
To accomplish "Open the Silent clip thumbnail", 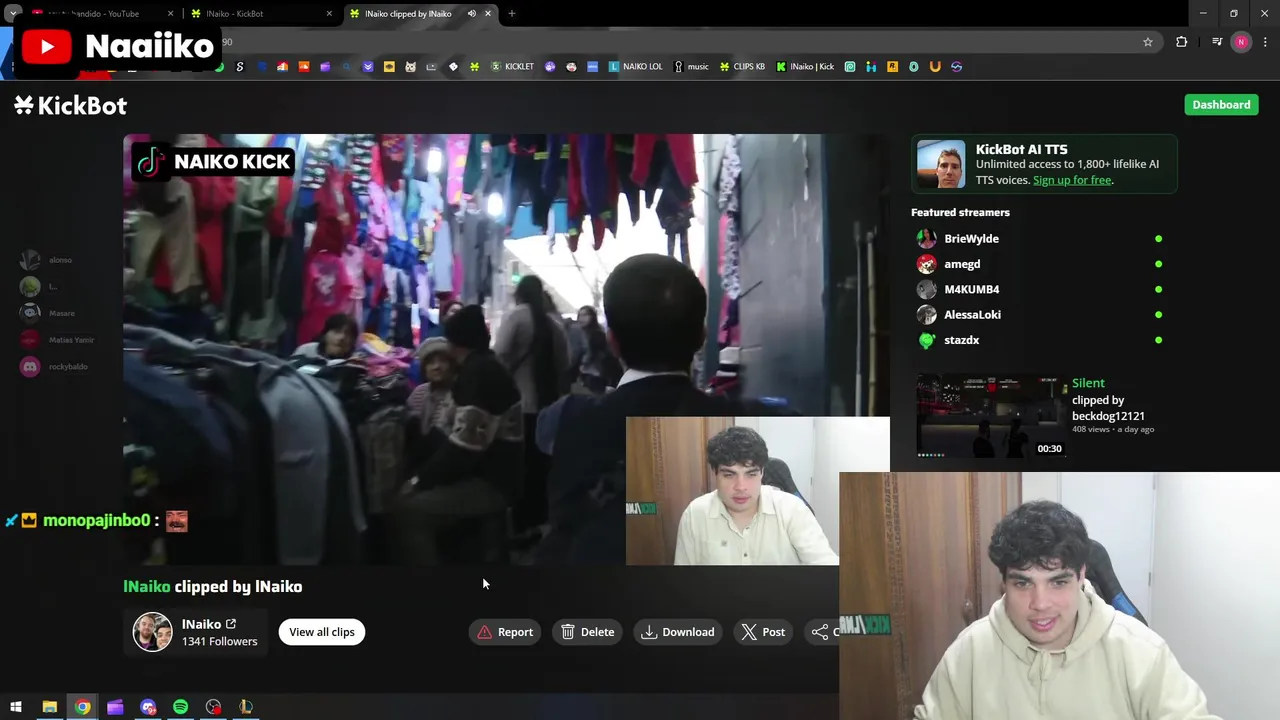I will tap(991, 416).
